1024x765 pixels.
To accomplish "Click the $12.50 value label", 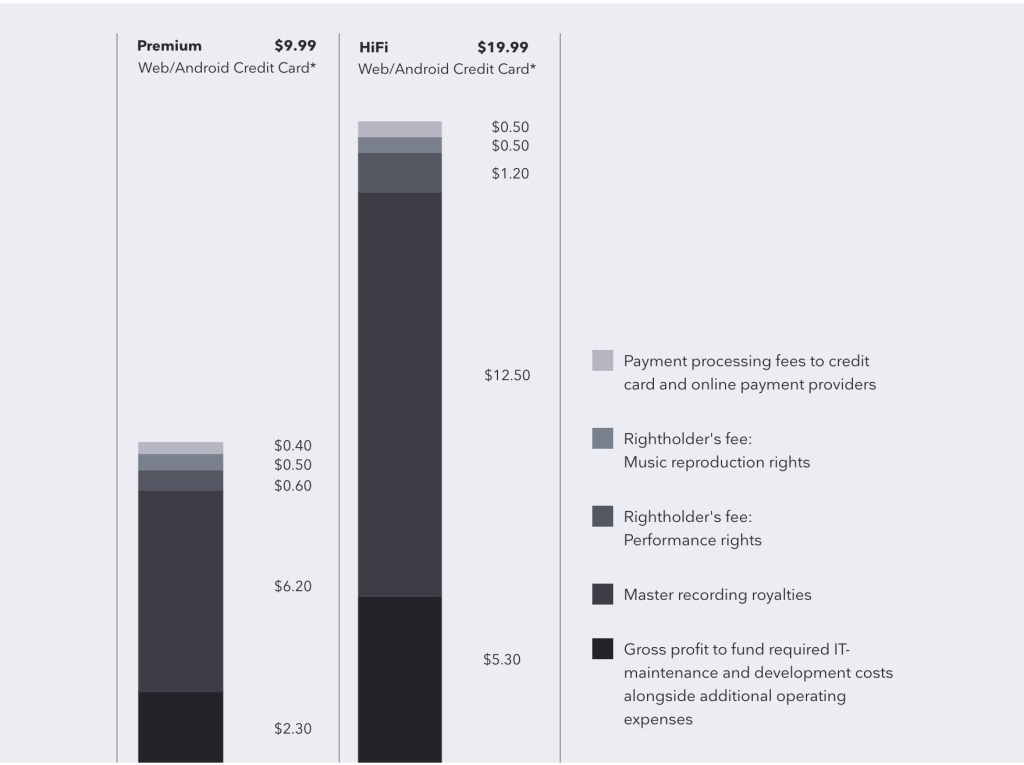I will tap(507, 376).
